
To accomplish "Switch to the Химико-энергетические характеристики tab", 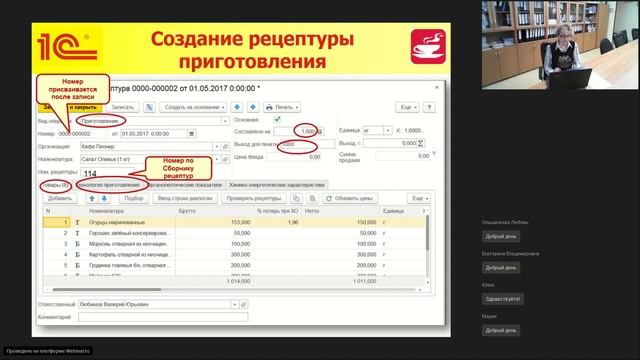I will click(277, 185).
